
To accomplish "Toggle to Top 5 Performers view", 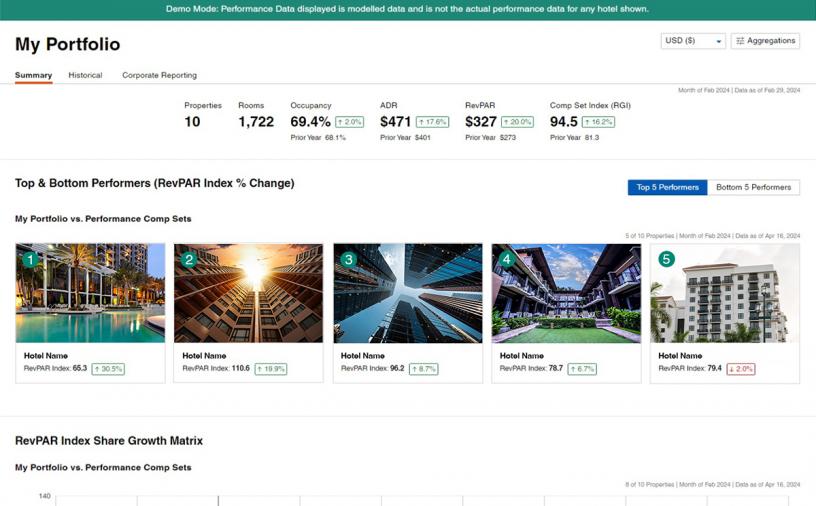I will pos(667,187).
